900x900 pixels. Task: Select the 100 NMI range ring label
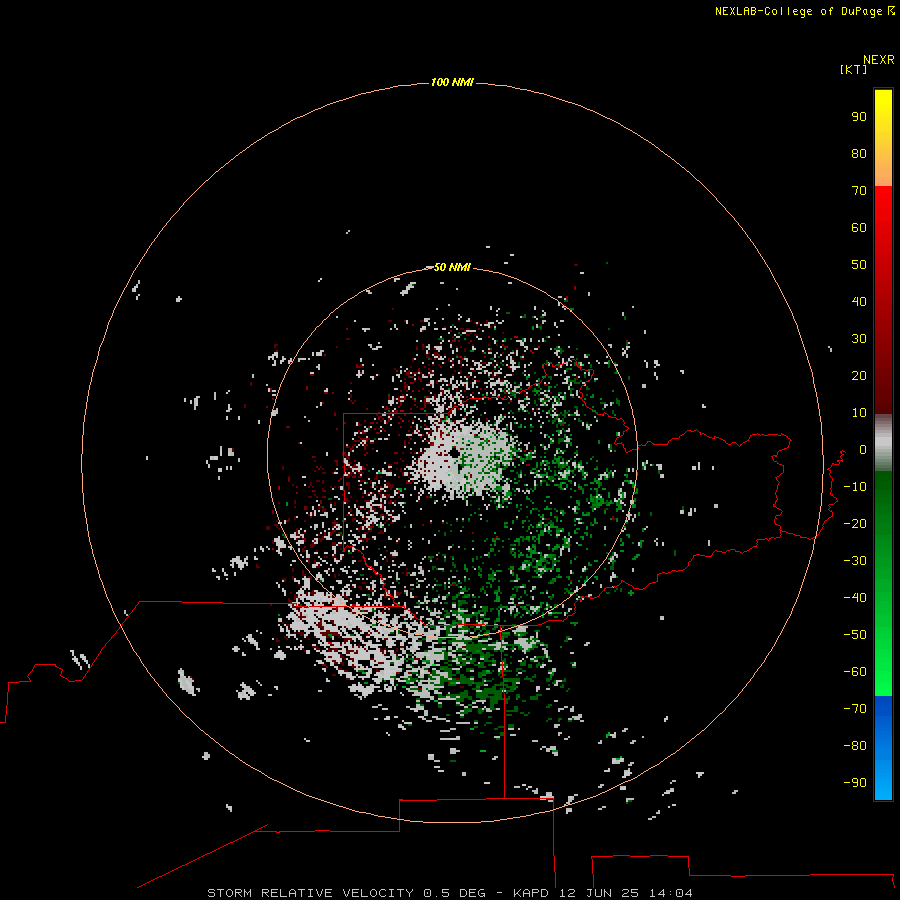point(452,82)
